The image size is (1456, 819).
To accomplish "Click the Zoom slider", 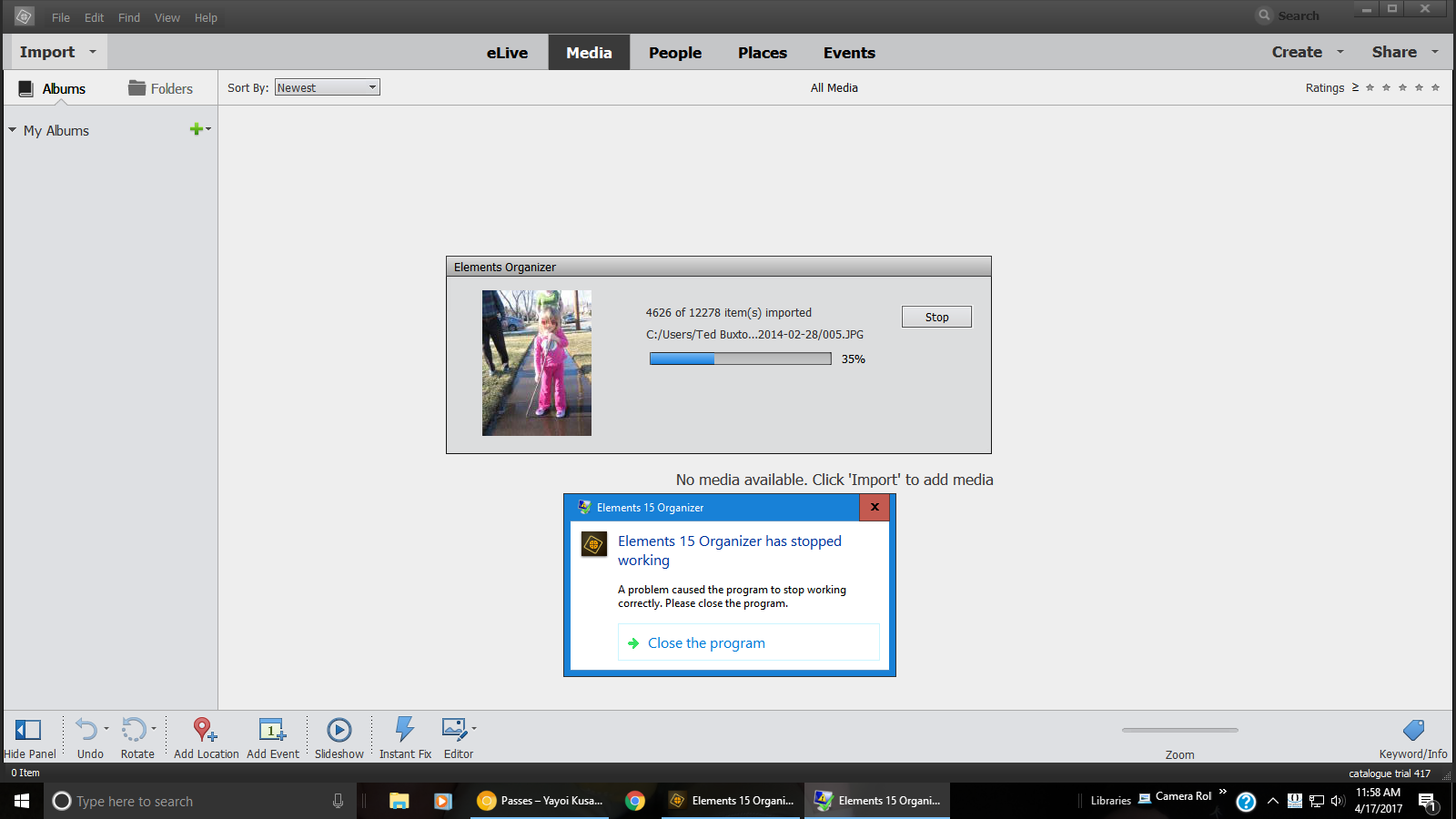I will click(1179, 730).
